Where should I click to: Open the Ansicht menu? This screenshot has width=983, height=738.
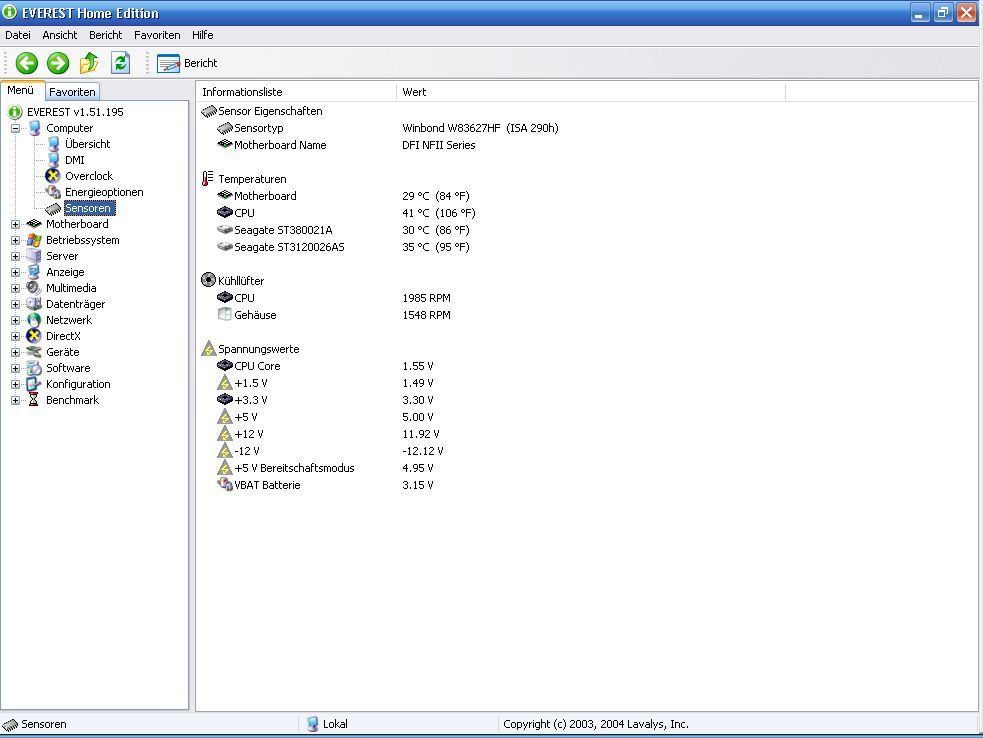coord(60,35)
